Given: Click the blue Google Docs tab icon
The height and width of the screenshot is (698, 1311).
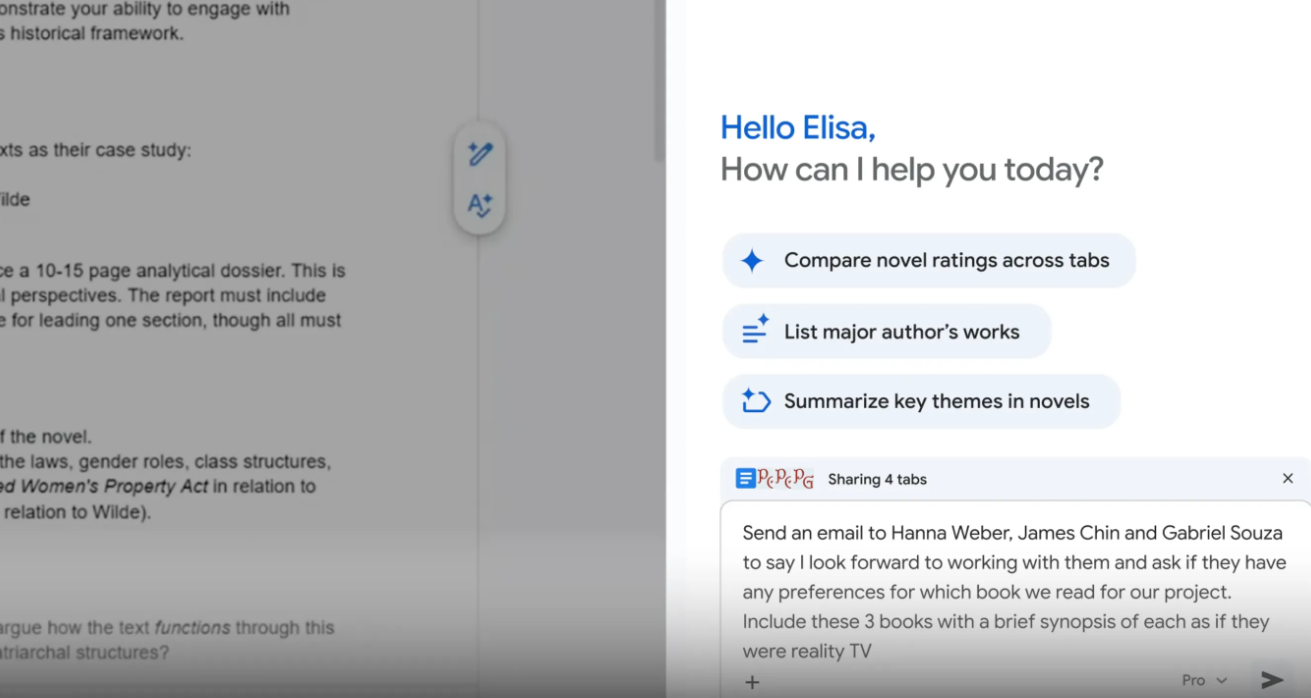Looking at the screenshot, I should pyautogui.click(x=745, y=479).
